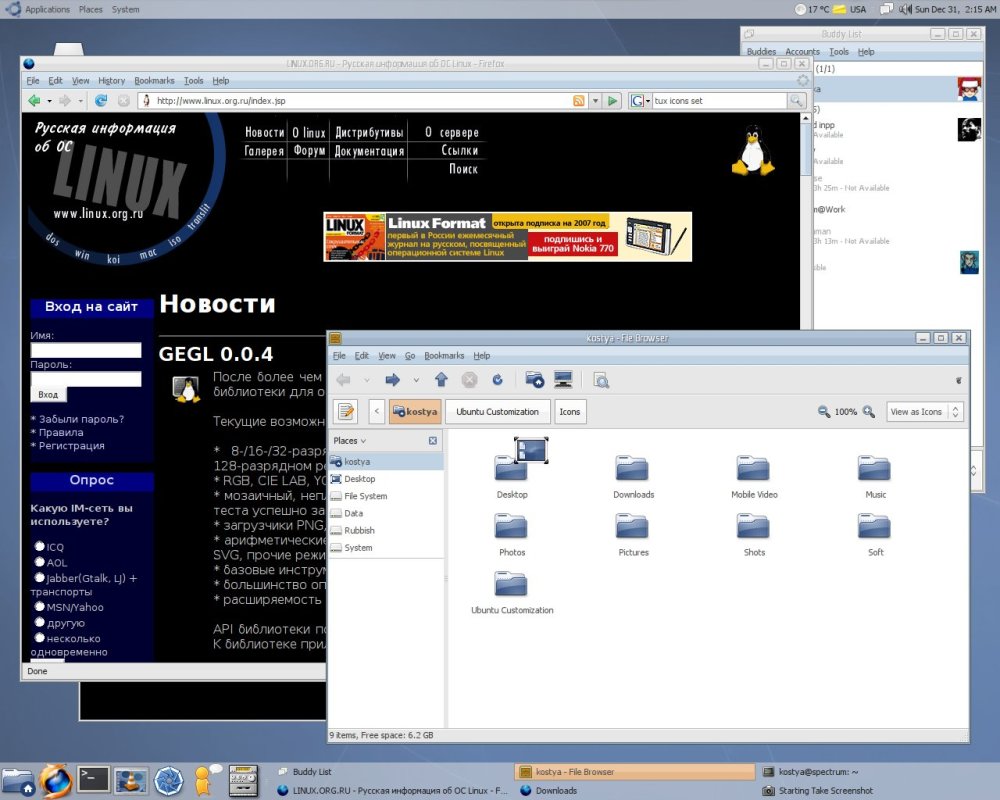Click the Вход login button
1000x800 pixels.
(48, 394)
